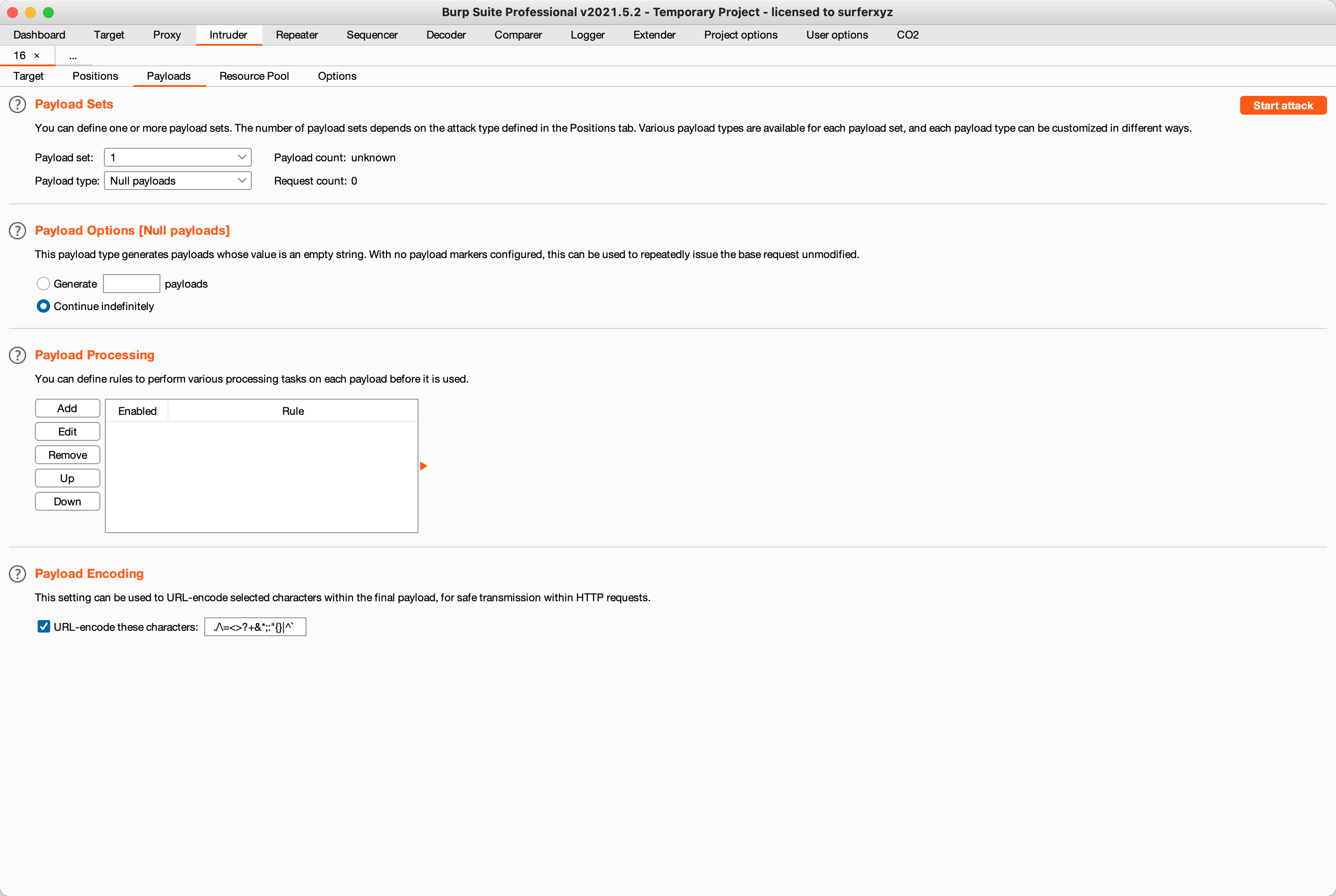Click the macOS green fullscreen button

[48, 12]
